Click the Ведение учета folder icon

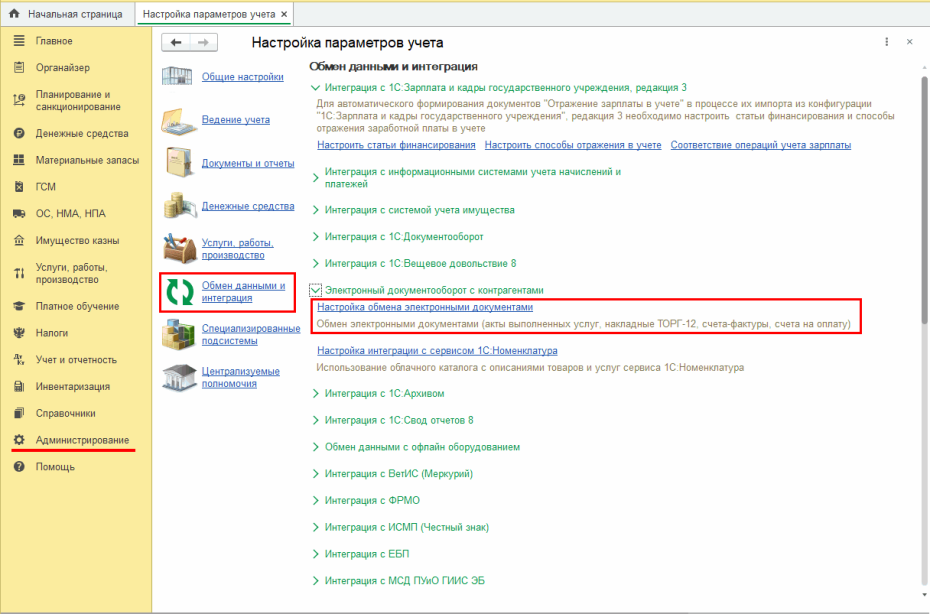[179, 120]
